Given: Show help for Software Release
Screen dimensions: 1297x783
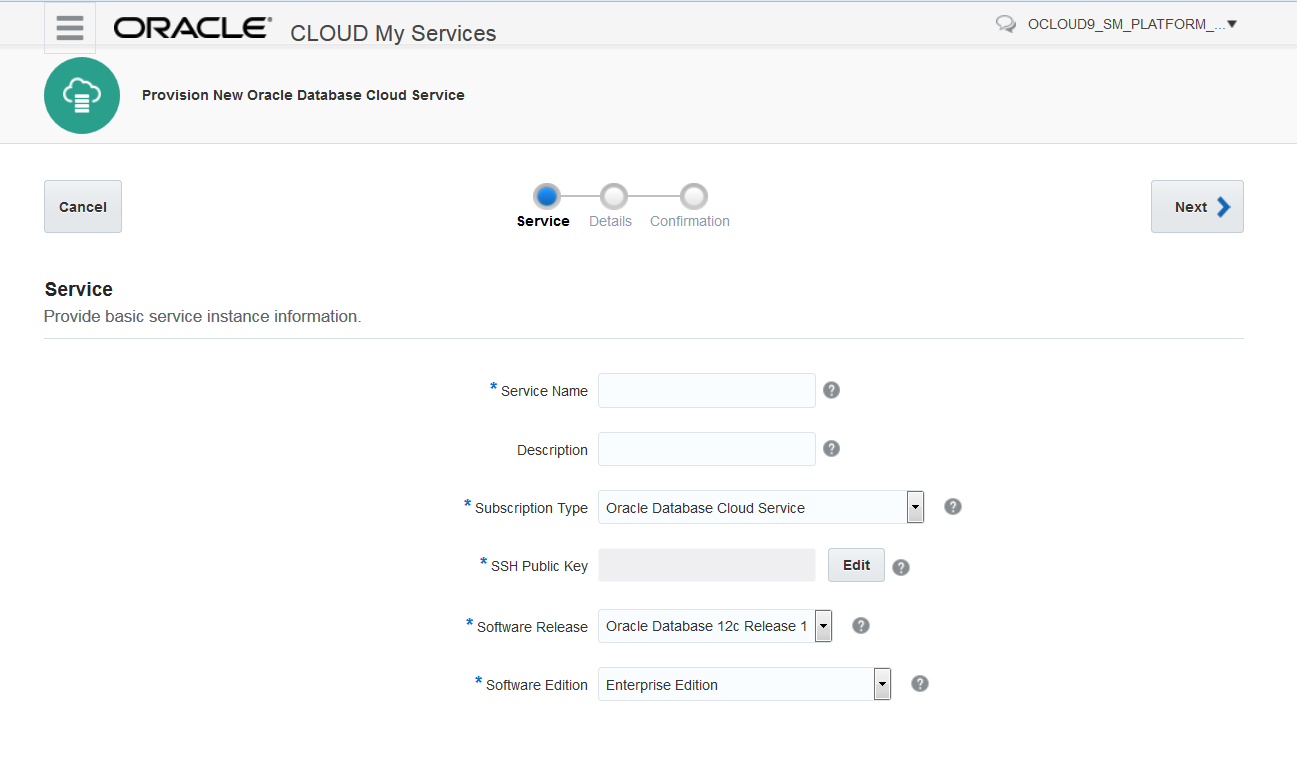Looking at the screenshot, I should tap(860, 626).
